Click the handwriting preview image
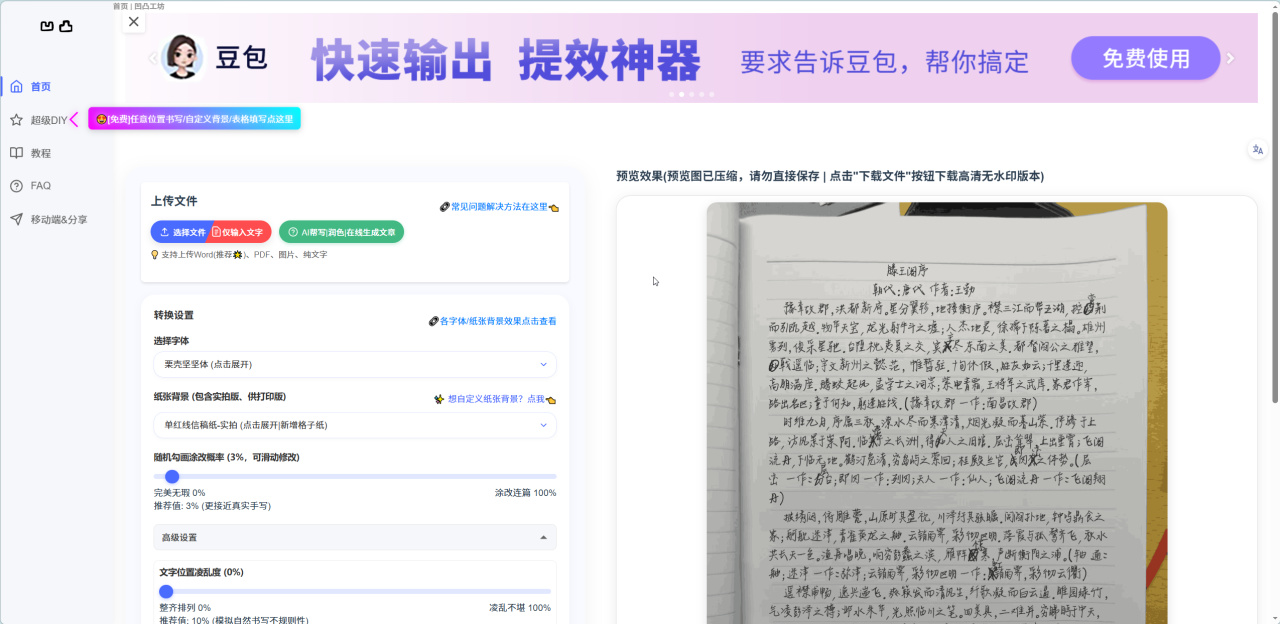This screenshot has height=624, width=1280. (x=937, y=413)
